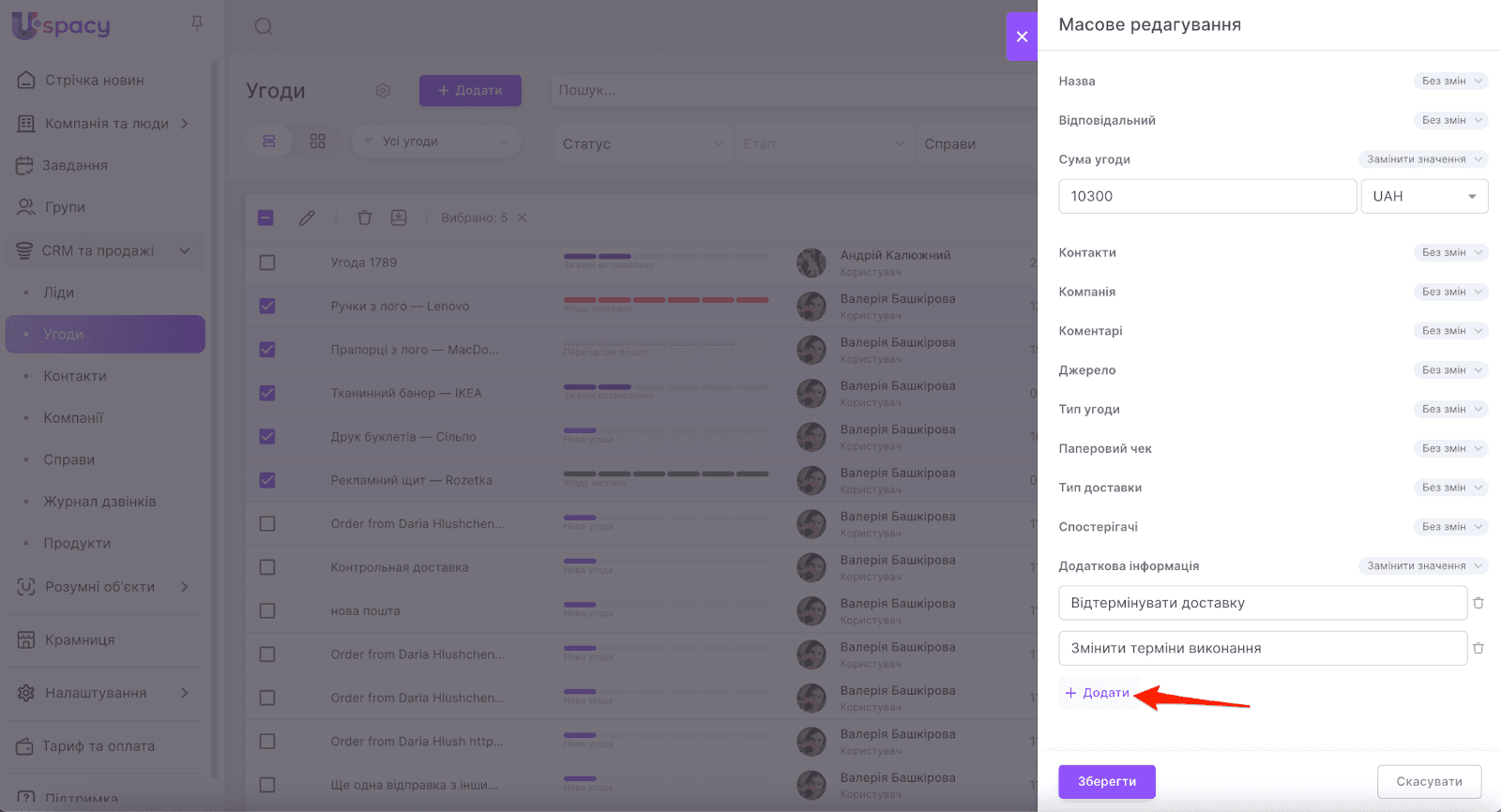Click the trash icon in selection toolbar
1501x812 pixels.
click(x=365, y=218)
